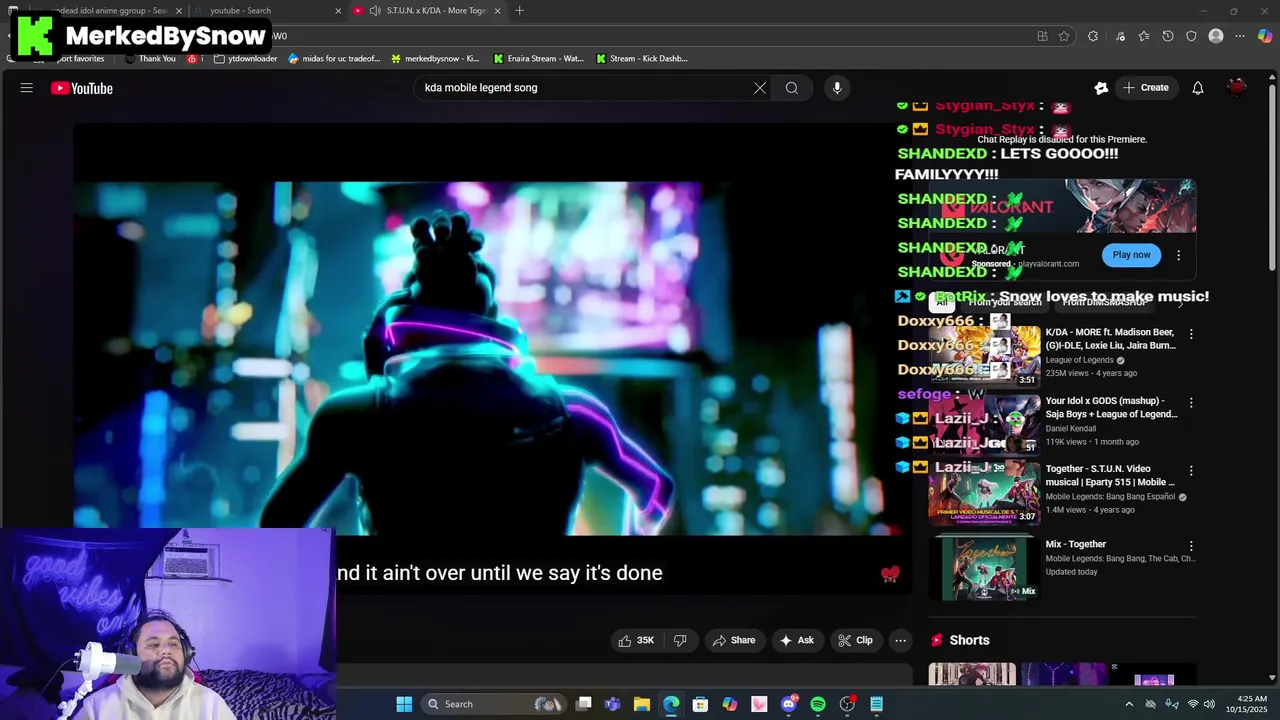The width and height of the screenshot is (1280, 720).
Task: Open YouTube notifications bell
Action: 1198,88
